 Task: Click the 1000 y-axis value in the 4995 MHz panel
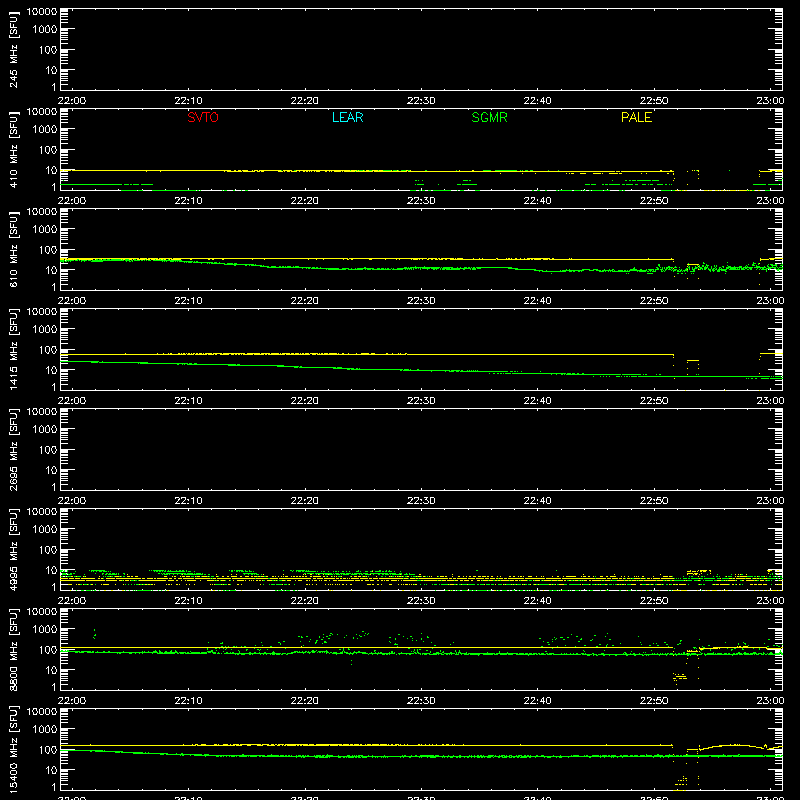(45, 529)
